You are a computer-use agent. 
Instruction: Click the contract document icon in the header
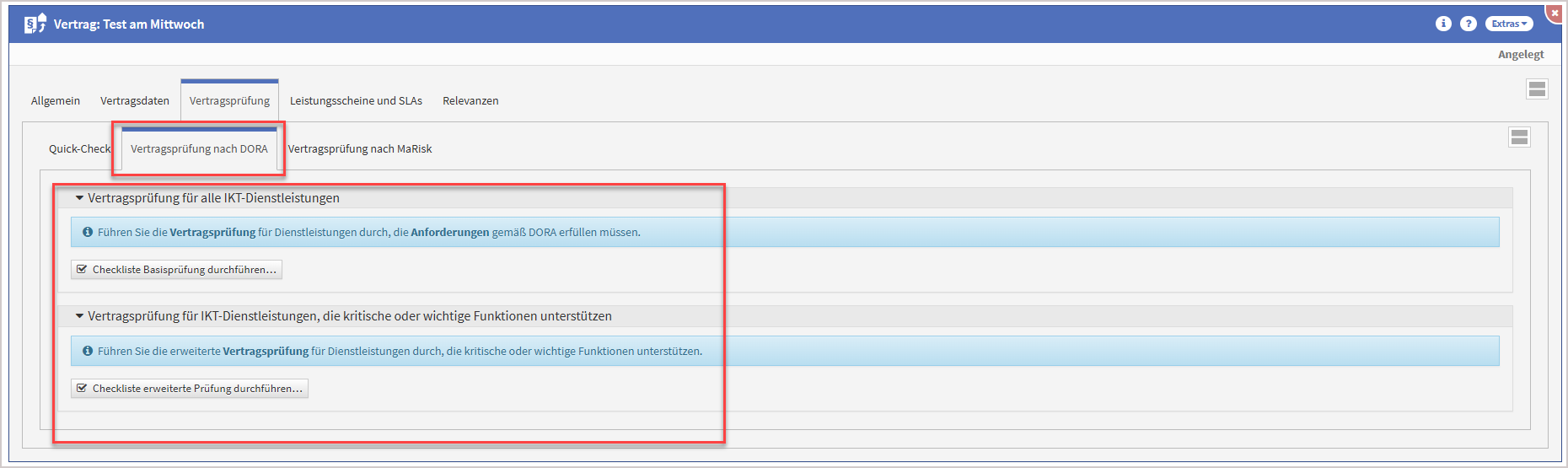35,24
